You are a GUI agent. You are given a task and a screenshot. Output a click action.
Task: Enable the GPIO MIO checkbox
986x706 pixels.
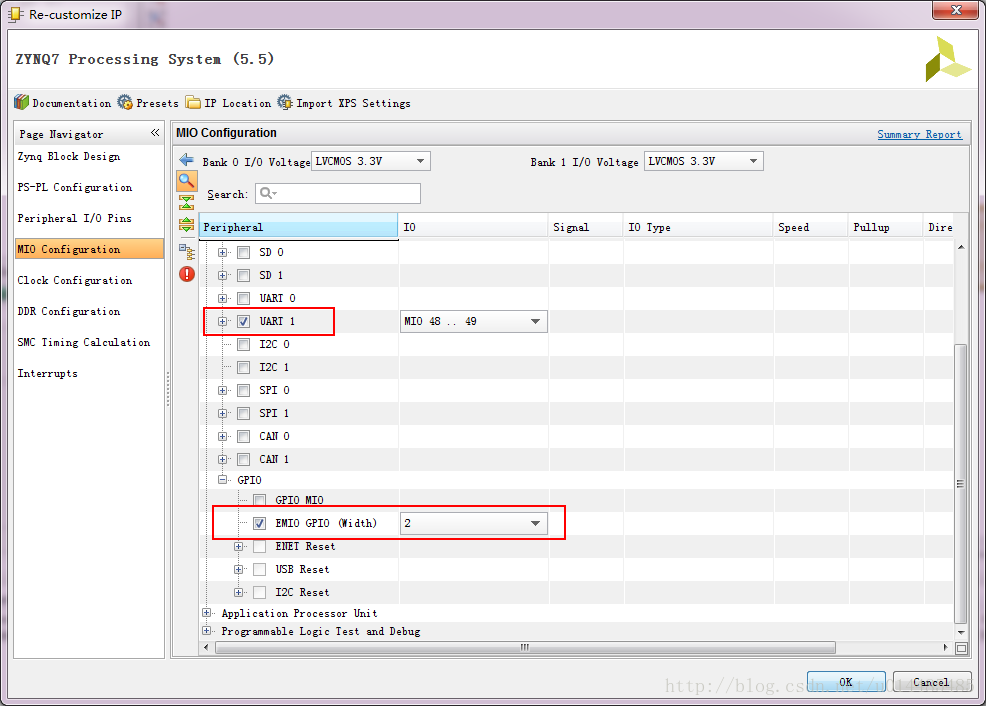[260, 500]
